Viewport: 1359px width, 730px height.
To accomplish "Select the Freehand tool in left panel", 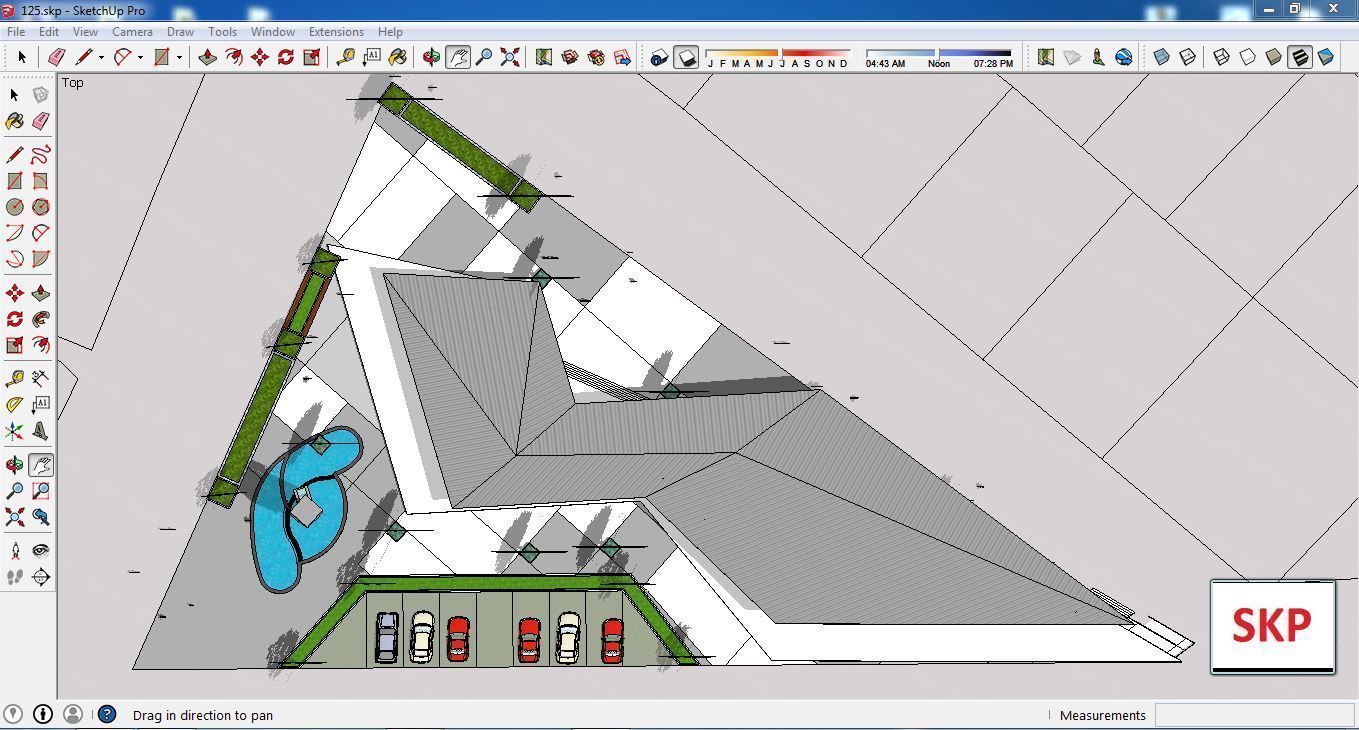I will point(40,155).
